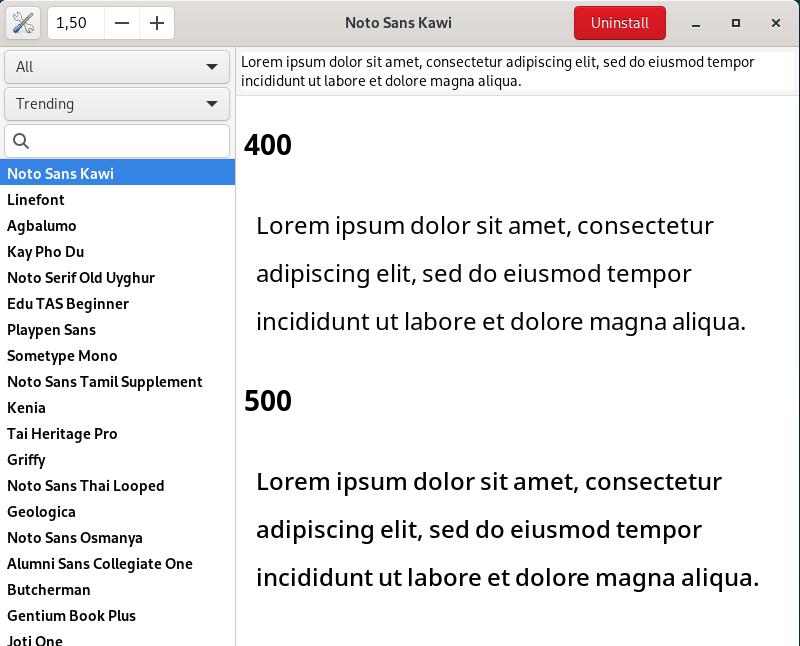This screenshot has width=800, height=646.
Task: Click the 400 weight Lorem ipsum sample
Action: tap(501, 274)
